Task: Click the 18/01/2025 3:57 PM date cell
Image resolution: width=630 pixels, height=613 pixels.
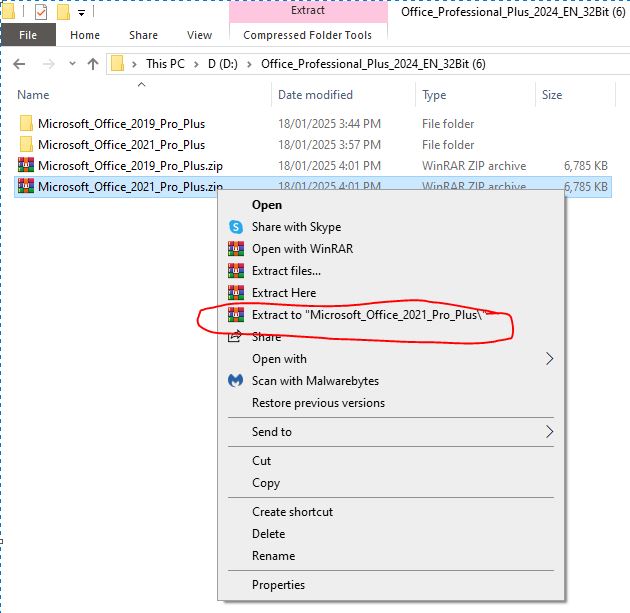Action: click(x=329, y=145)
